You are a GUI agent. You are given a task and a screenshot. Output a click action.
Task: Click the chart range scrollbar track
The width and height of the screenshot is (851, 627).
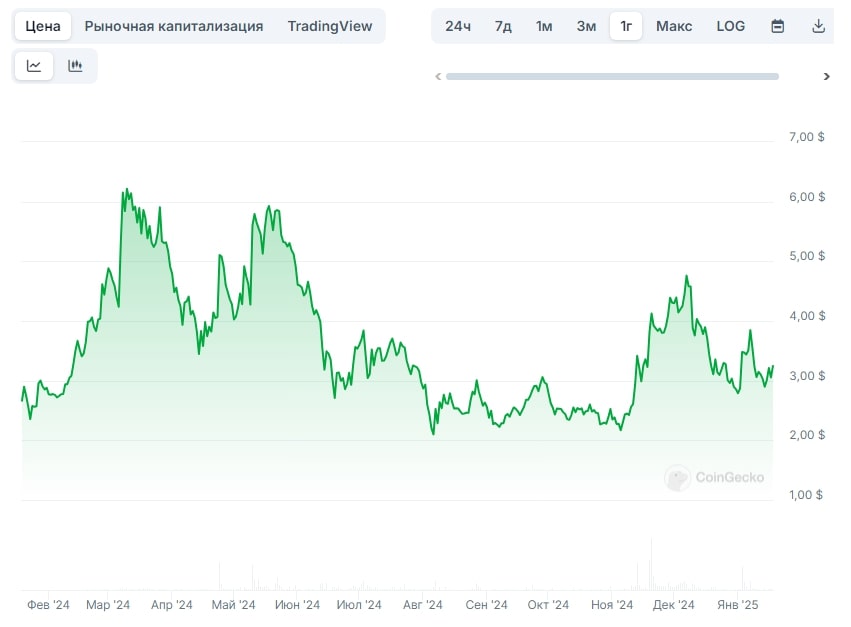[612, 77]
